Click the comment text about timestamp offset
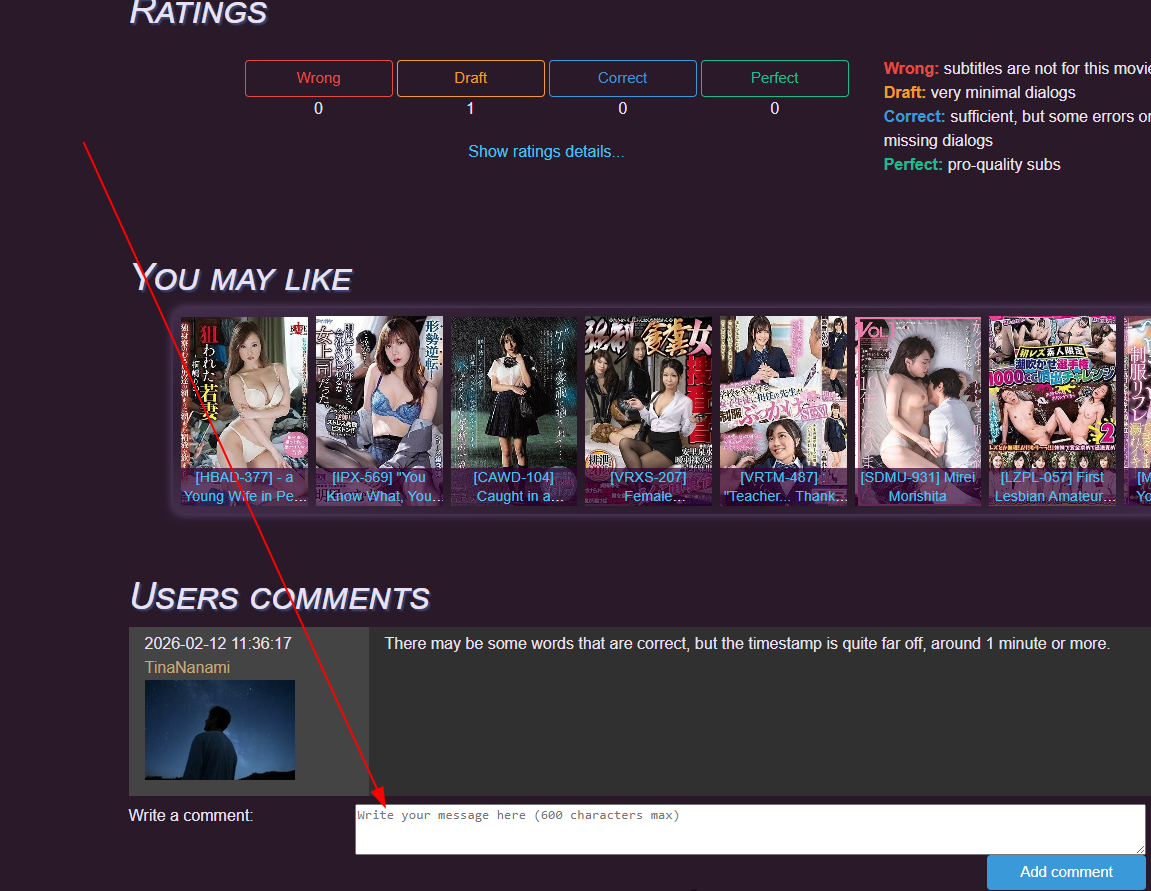The height and width of the screenshot is (891, 1151). (747, 644)
